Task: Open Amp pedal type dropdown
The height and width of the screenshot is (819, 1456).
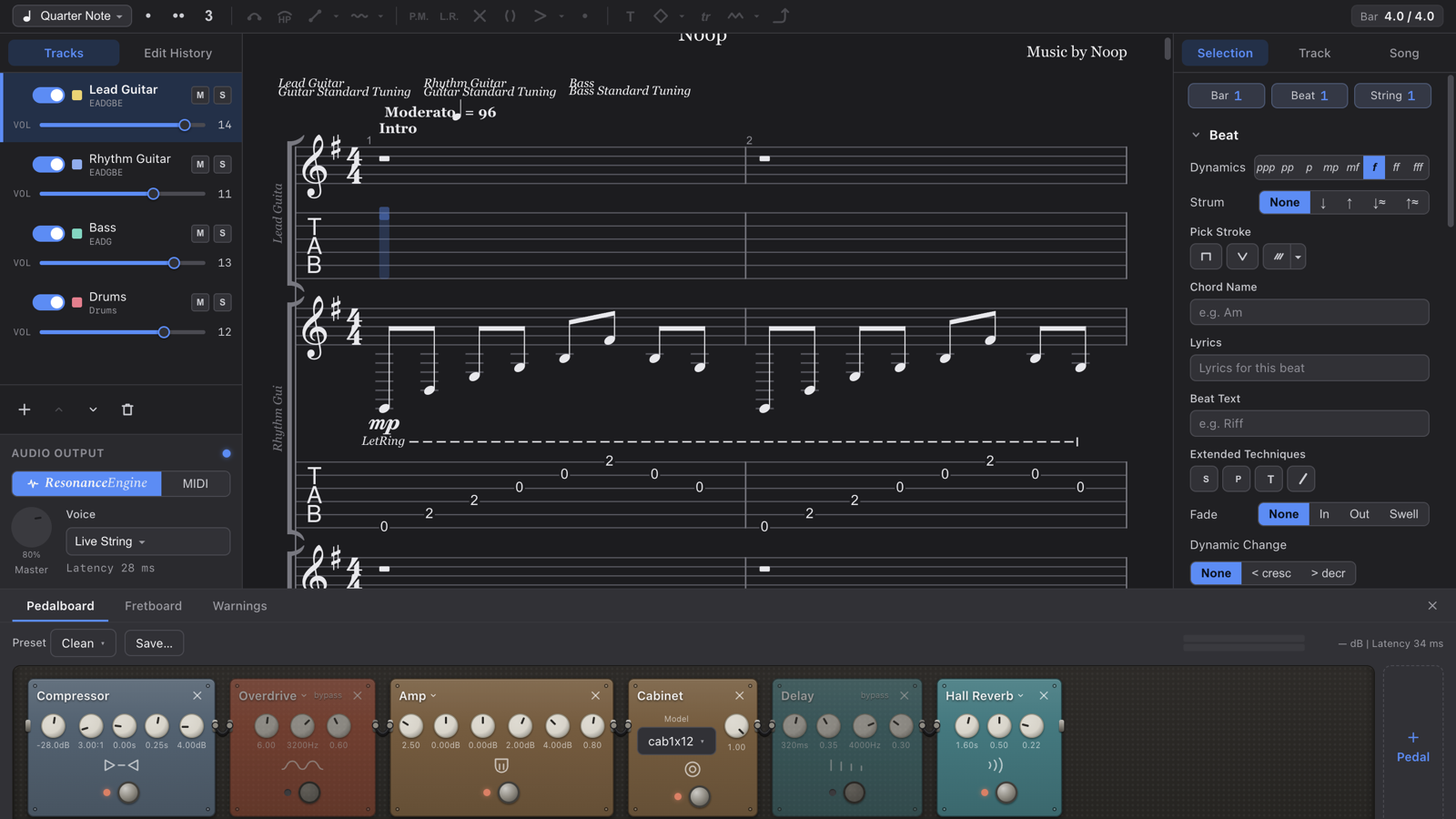Action: (433, 696)
